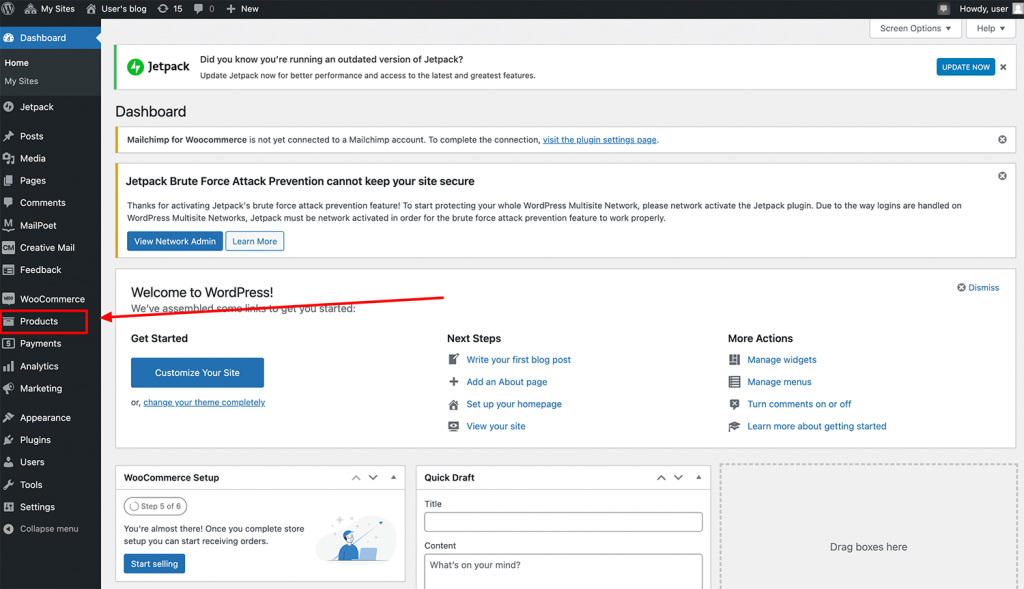This screenshot has height=589, width=1024.
Task: Dismiss the Jetpack update banner
Action: tap(1003, 67)
